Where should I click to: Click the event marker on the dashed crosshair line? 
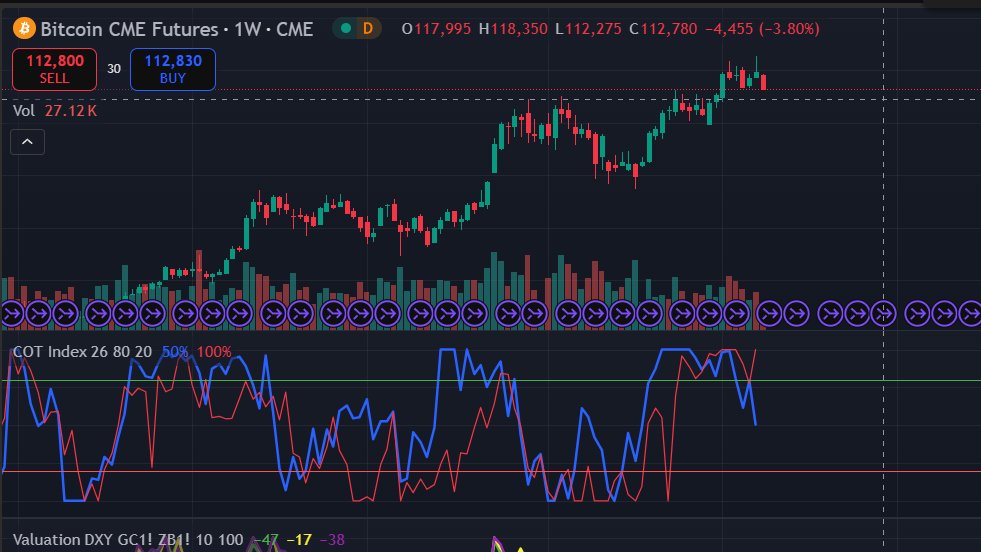coord(883,314)
